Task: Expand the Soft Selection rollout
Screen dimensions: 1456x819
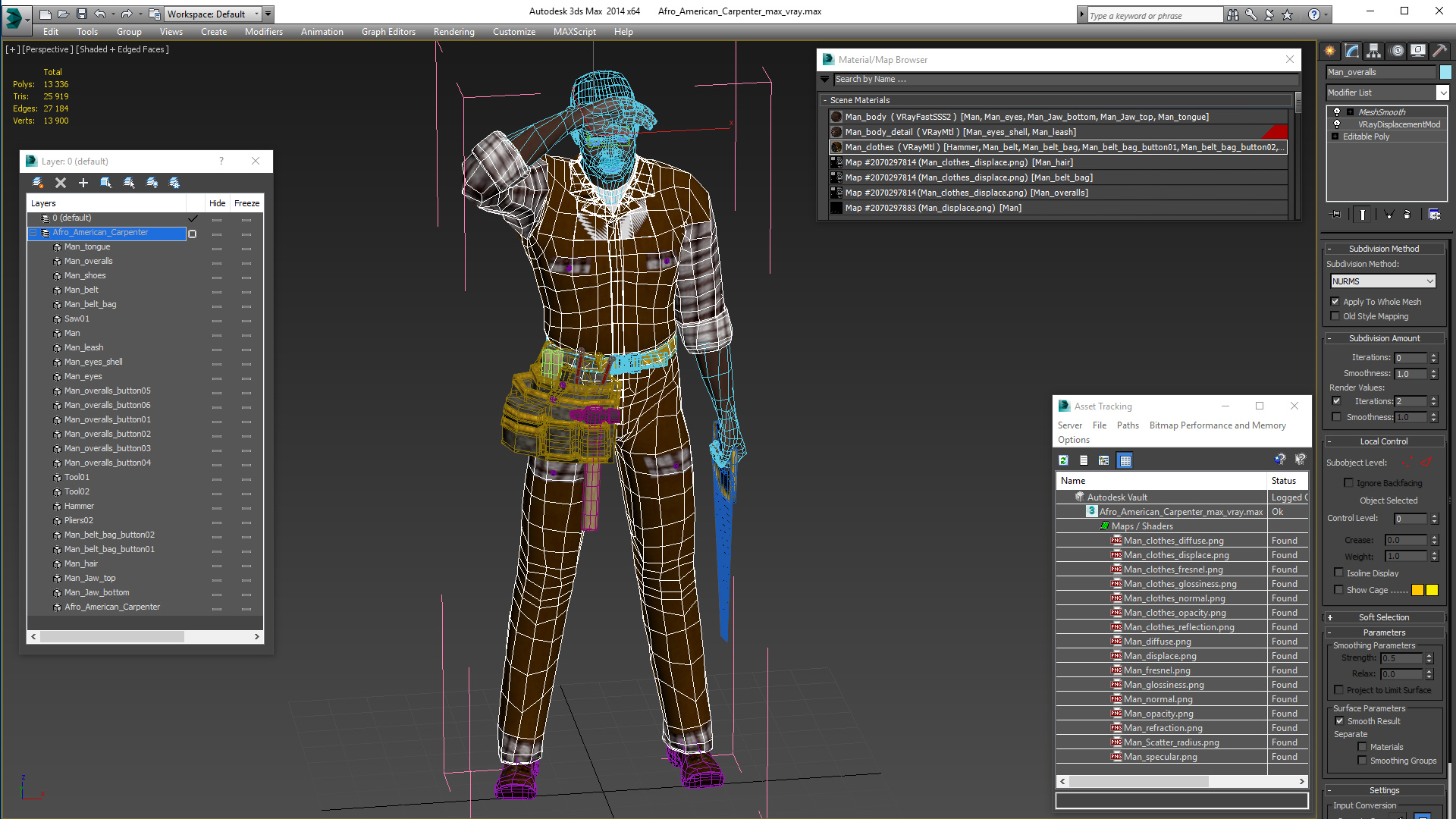Action: coord(1383,617)
